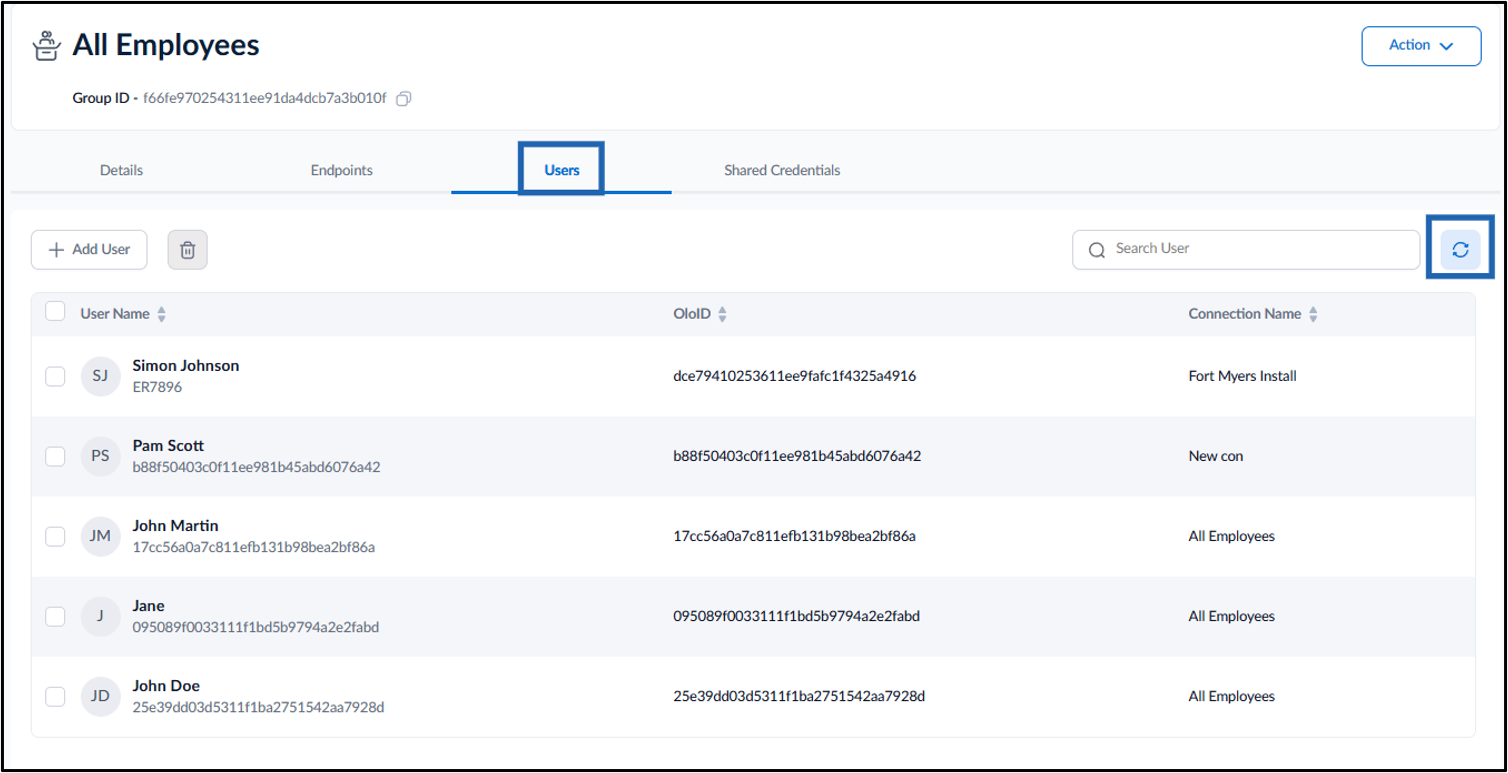
Task: Click the All Employees page title
Action: click(166, 45)
